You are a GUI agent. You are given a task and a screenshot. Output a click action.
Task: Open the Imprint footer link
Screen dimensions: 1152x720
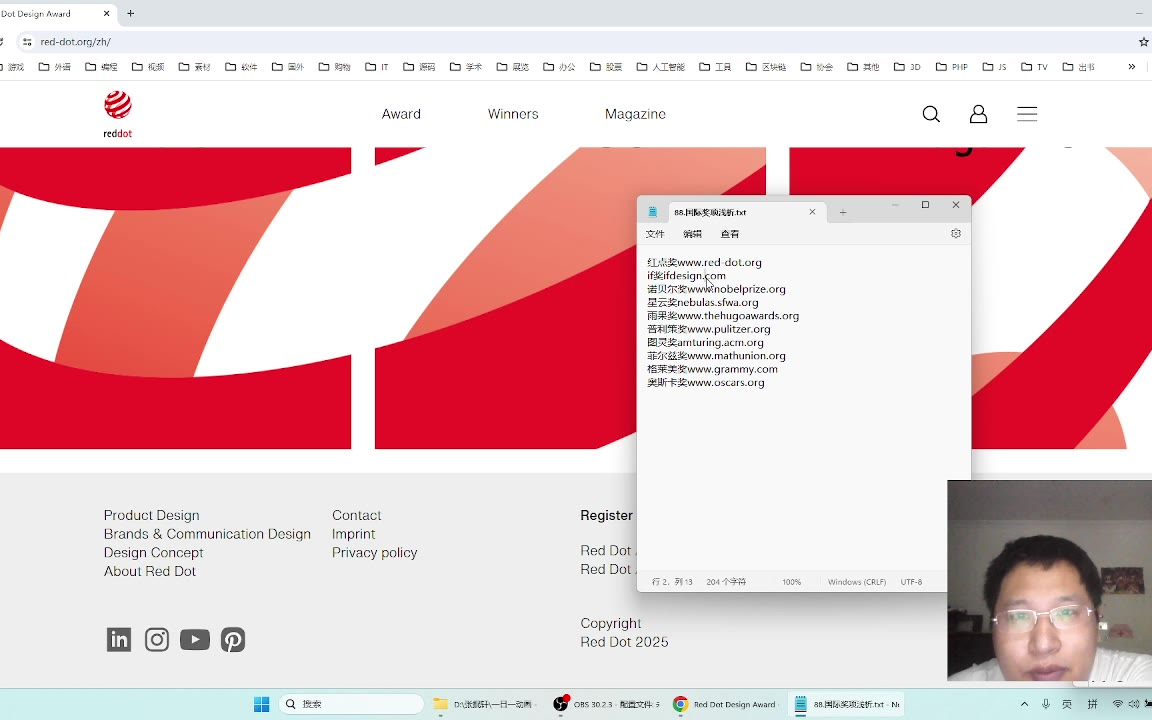pos(353,534)
